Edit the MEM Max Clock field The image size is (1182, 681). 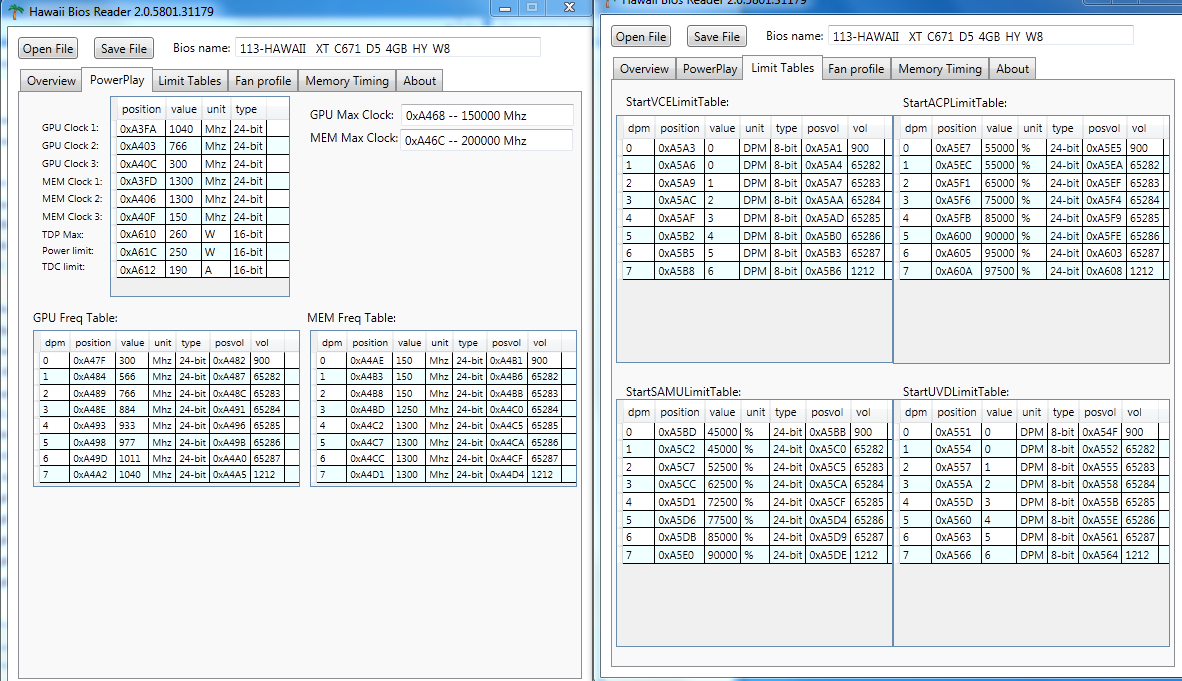pos(486,140)
